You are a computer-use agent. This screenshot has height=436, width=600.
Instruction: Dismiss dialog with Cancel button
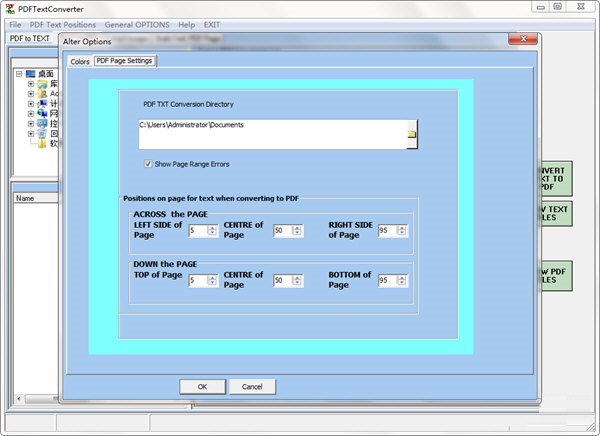coord(252,387)
